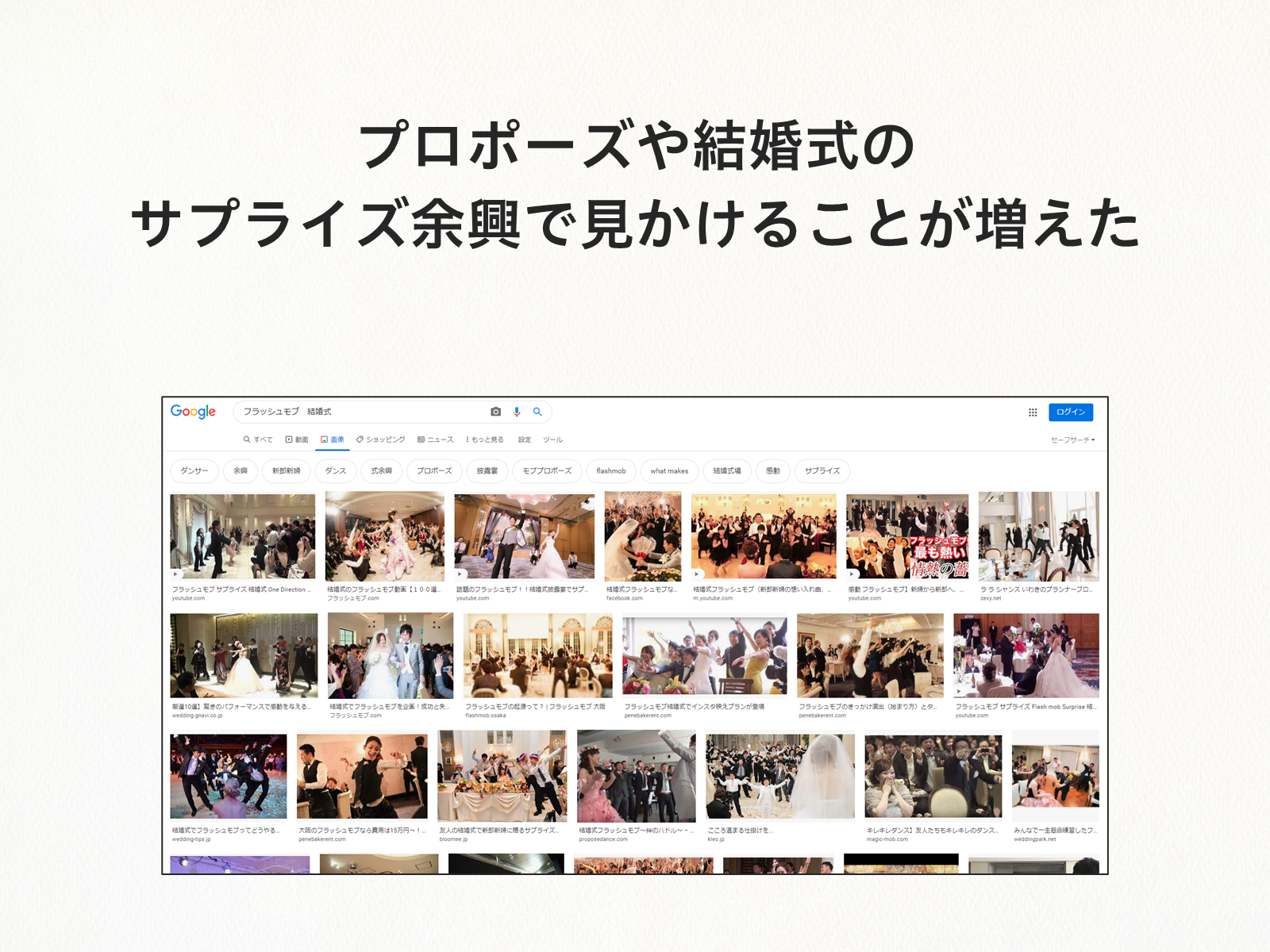Open zexy.net ララシャンス thumbnail
This screenshot has height=952, width=1270.
1039,536
